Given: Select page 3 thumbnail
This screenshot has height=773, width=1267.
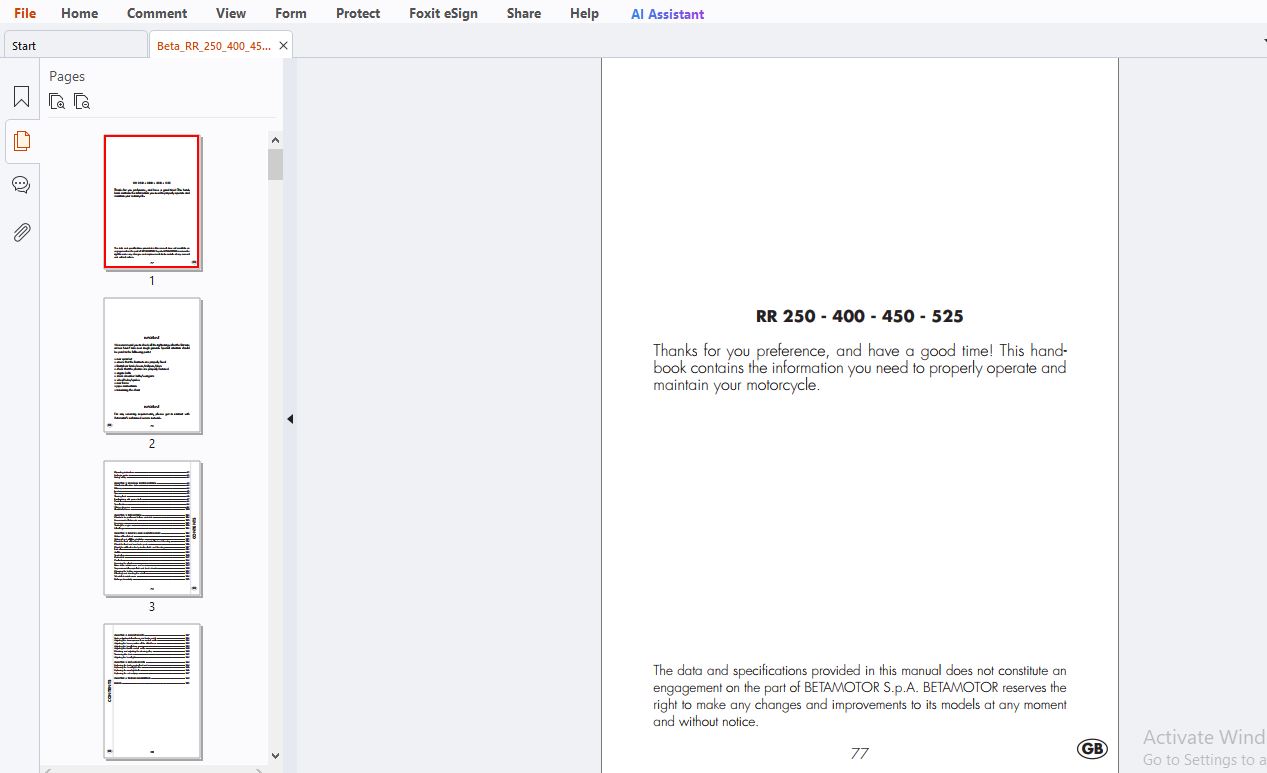Looking at the screenshot, I should (152, 528).
